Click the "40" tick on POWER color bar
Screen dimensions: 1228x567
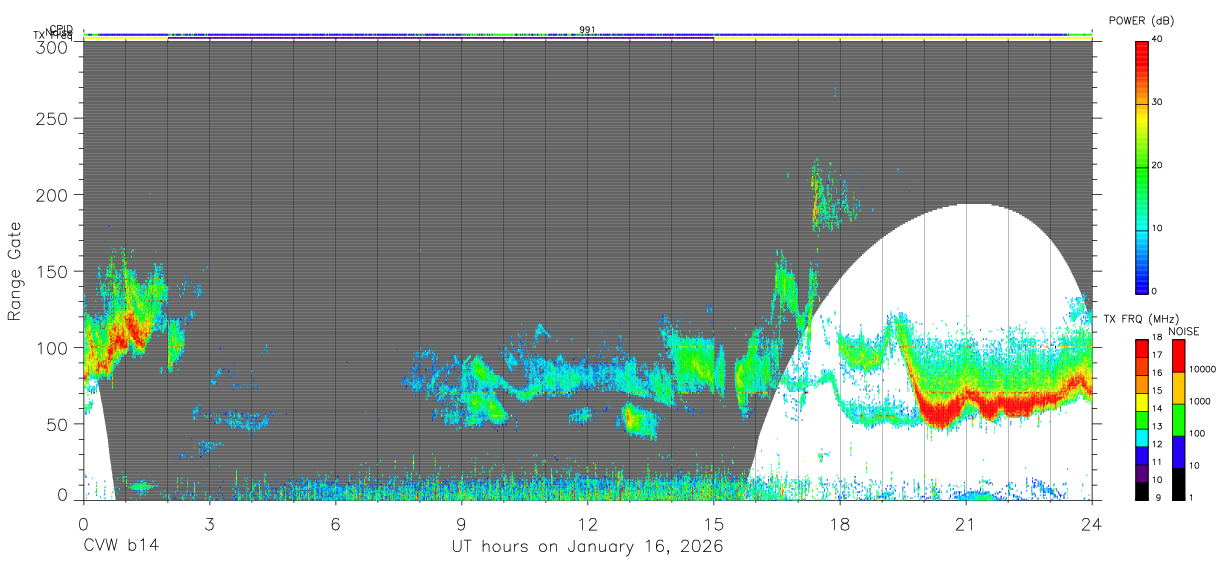[1159, 39]
